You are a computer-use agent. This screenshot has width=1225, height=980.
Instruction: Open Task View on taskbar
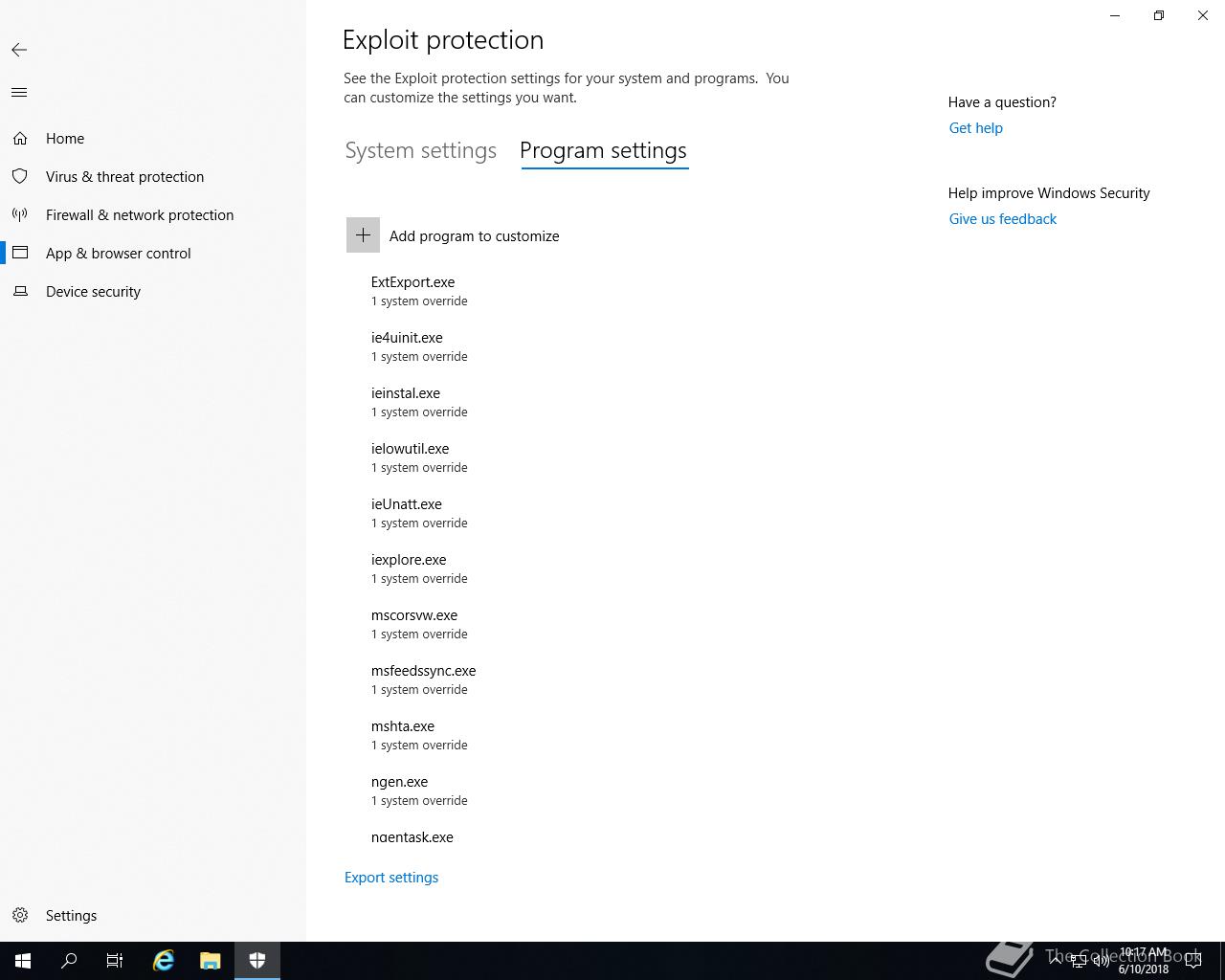[x=115, y=961]
